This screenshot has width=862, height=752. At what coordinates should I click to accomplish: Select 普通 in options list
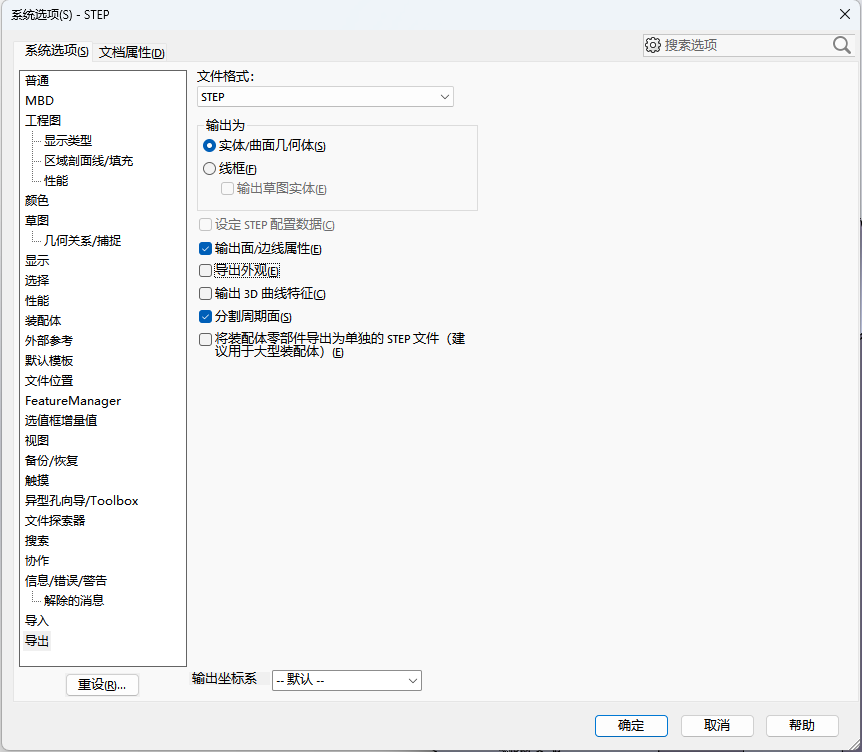pyautogui.click(x=37, y=81)
